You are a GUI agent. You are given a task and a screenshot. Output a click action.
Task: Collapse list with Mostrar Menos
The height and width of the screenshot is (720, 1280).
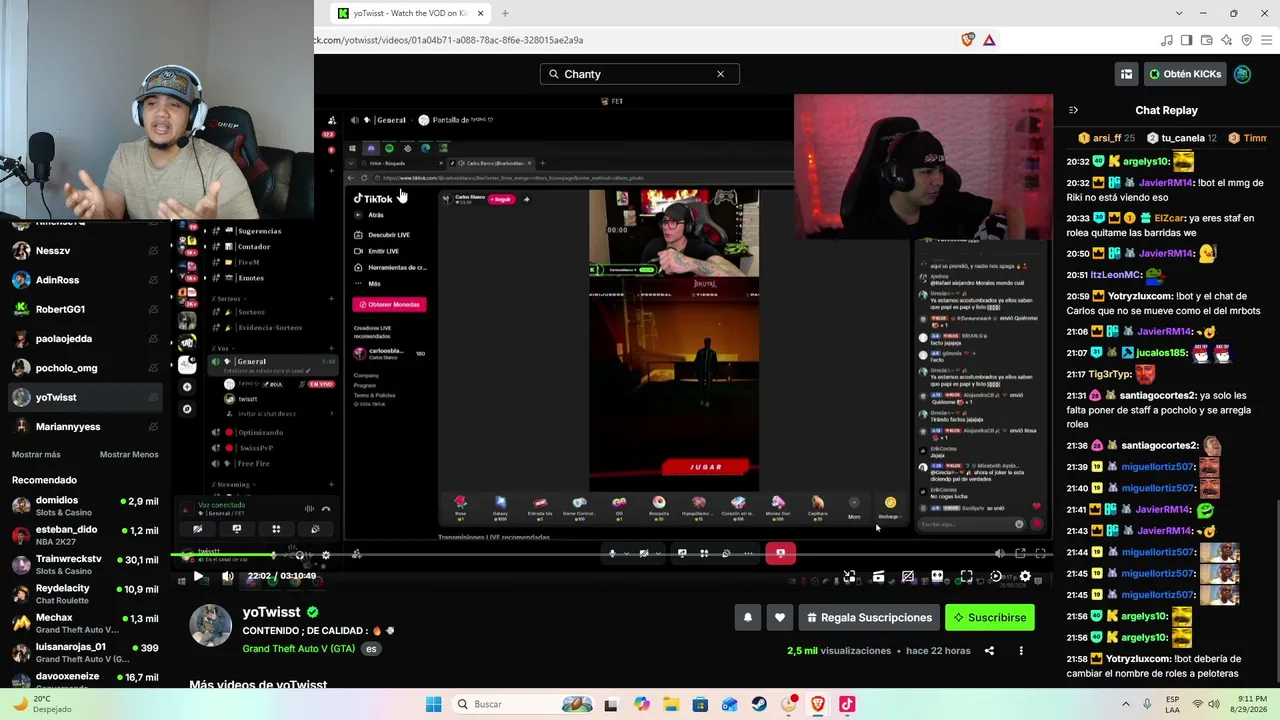(129, 454)
